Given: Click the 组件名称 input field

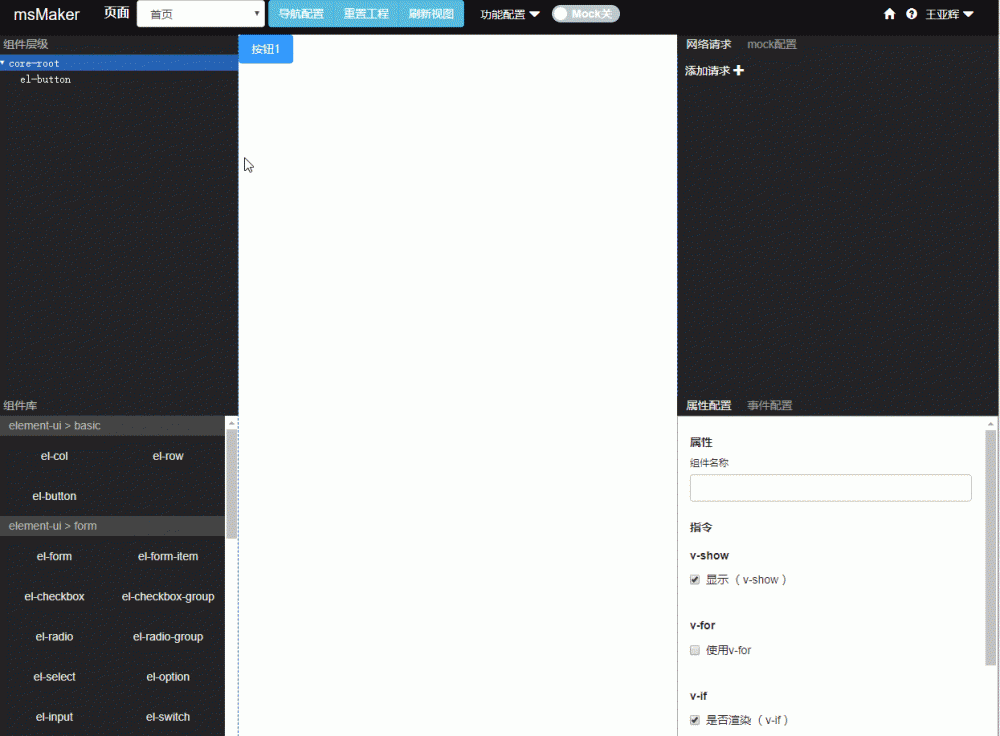Looking at the screenshot, I should (830, 488).
